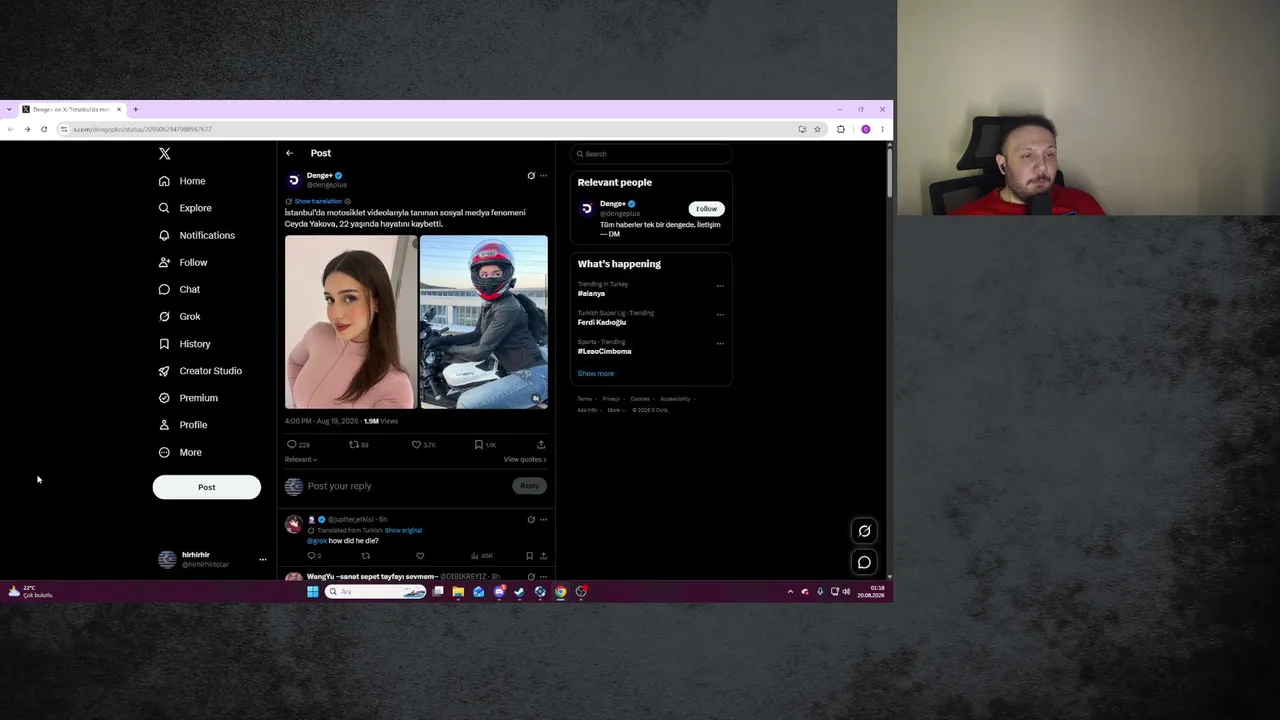This screenshot has height=720, width=1280.
Task: Open the Chrome extensions puzzle icon
Action: coord(841,129)
